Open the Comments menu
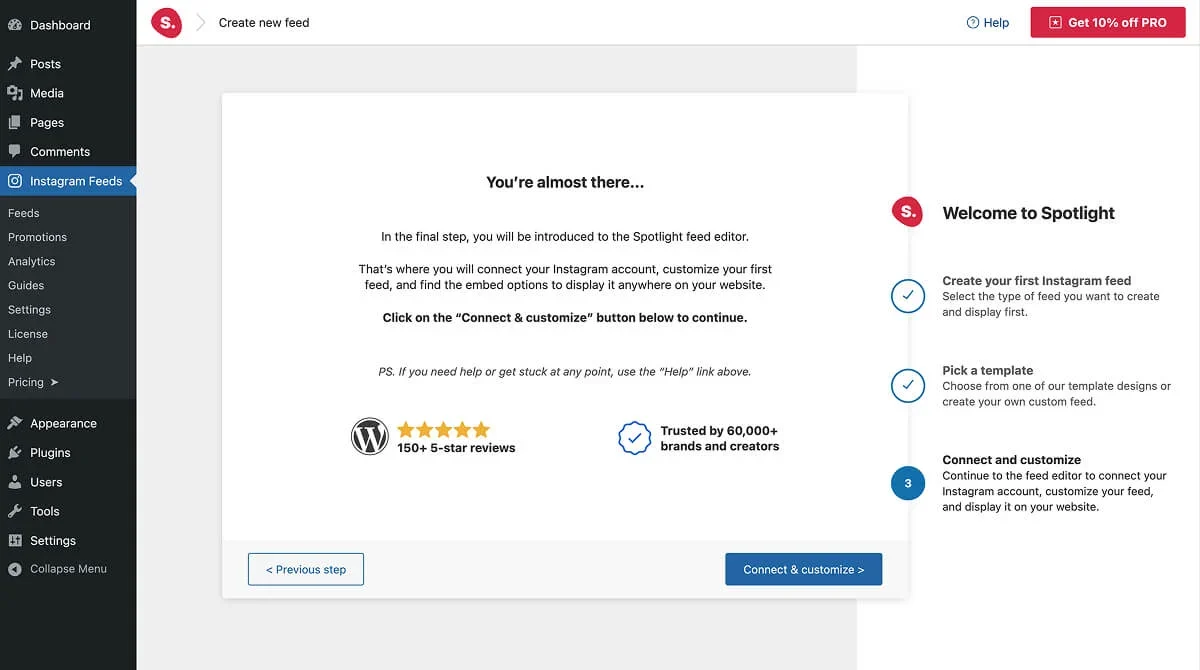1200x670 pixels. tap(68, 152)
